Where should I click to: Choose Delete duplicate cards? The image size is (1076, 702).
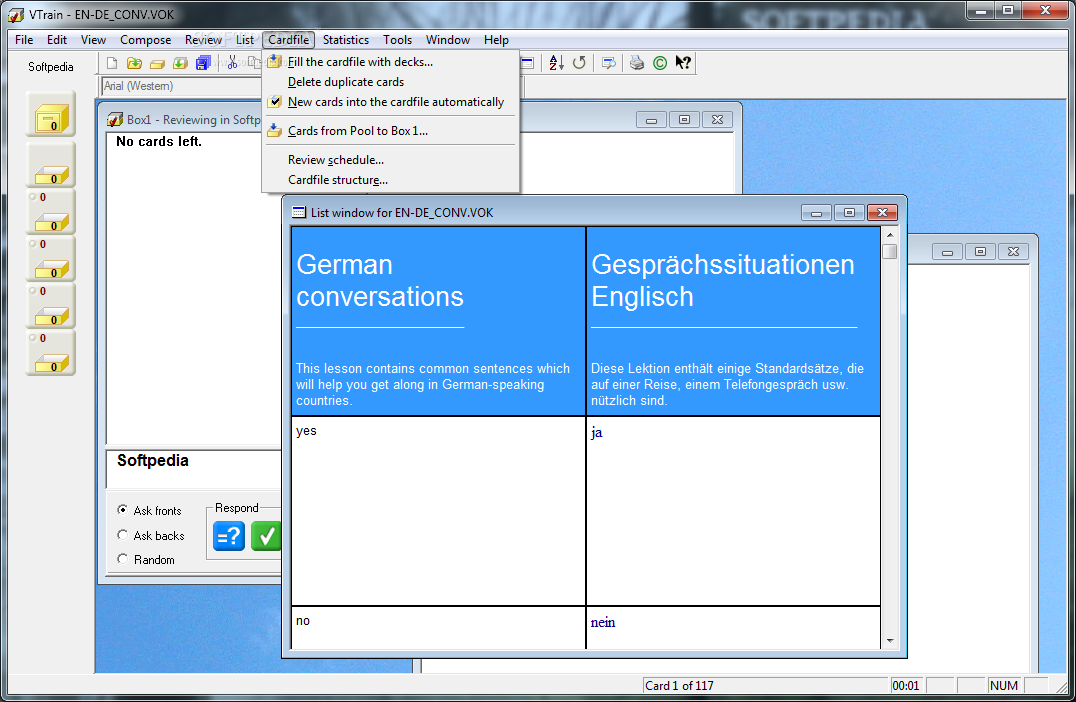click(390, 82)
